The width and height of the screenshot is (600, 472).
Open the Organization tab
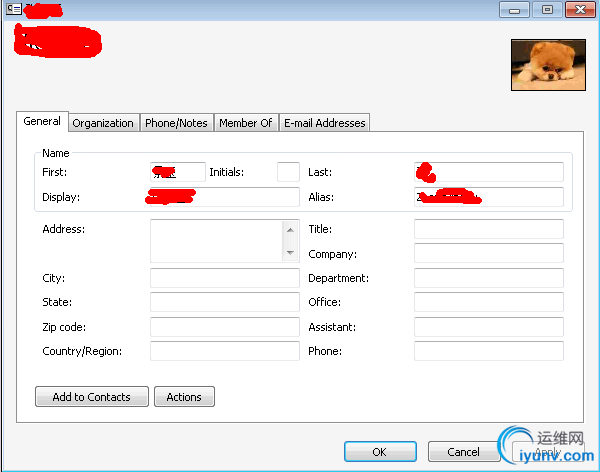[103, 123]
